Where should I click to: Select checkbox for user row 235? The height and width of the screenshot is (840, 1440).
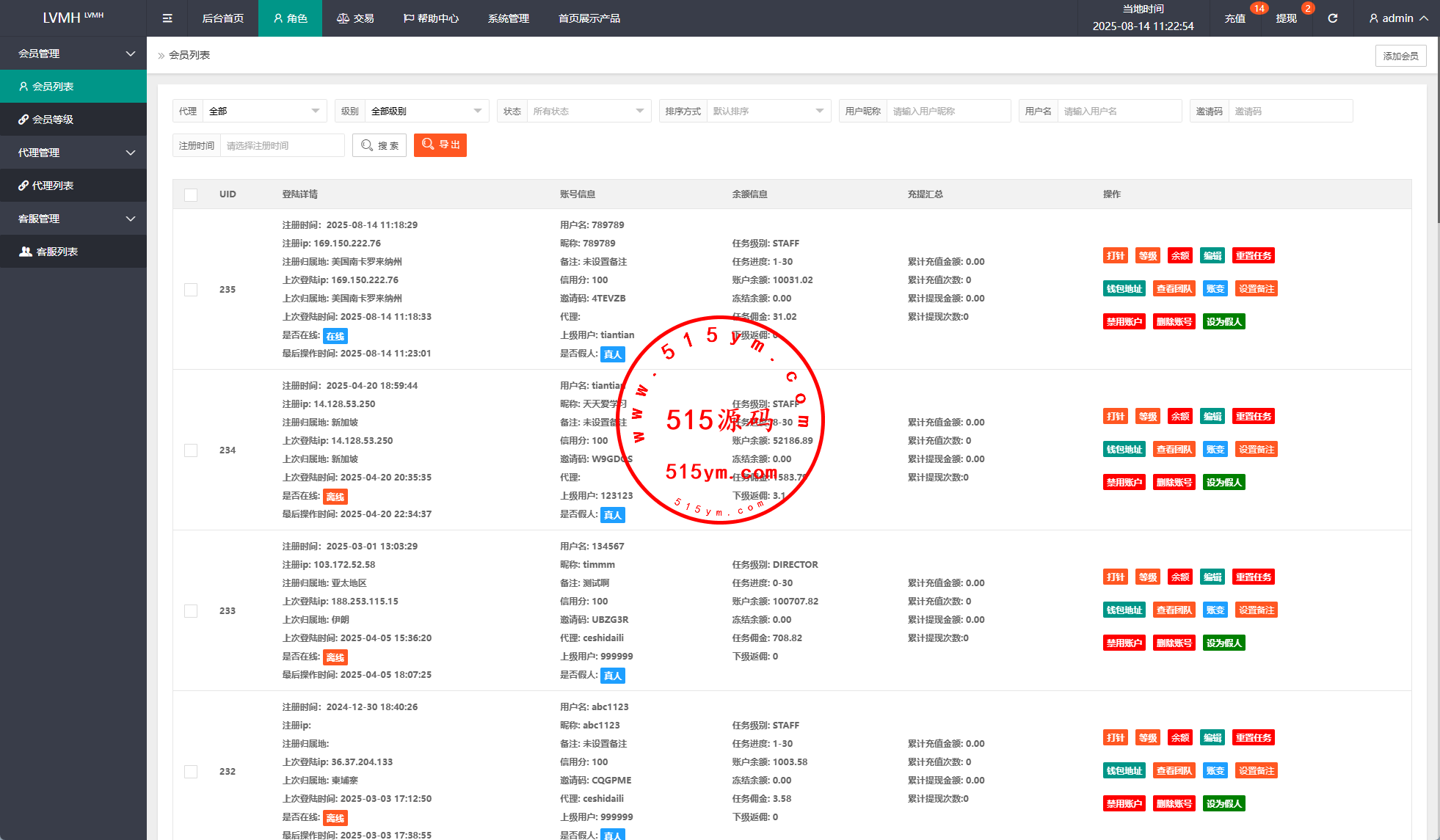tap(191, 290)
